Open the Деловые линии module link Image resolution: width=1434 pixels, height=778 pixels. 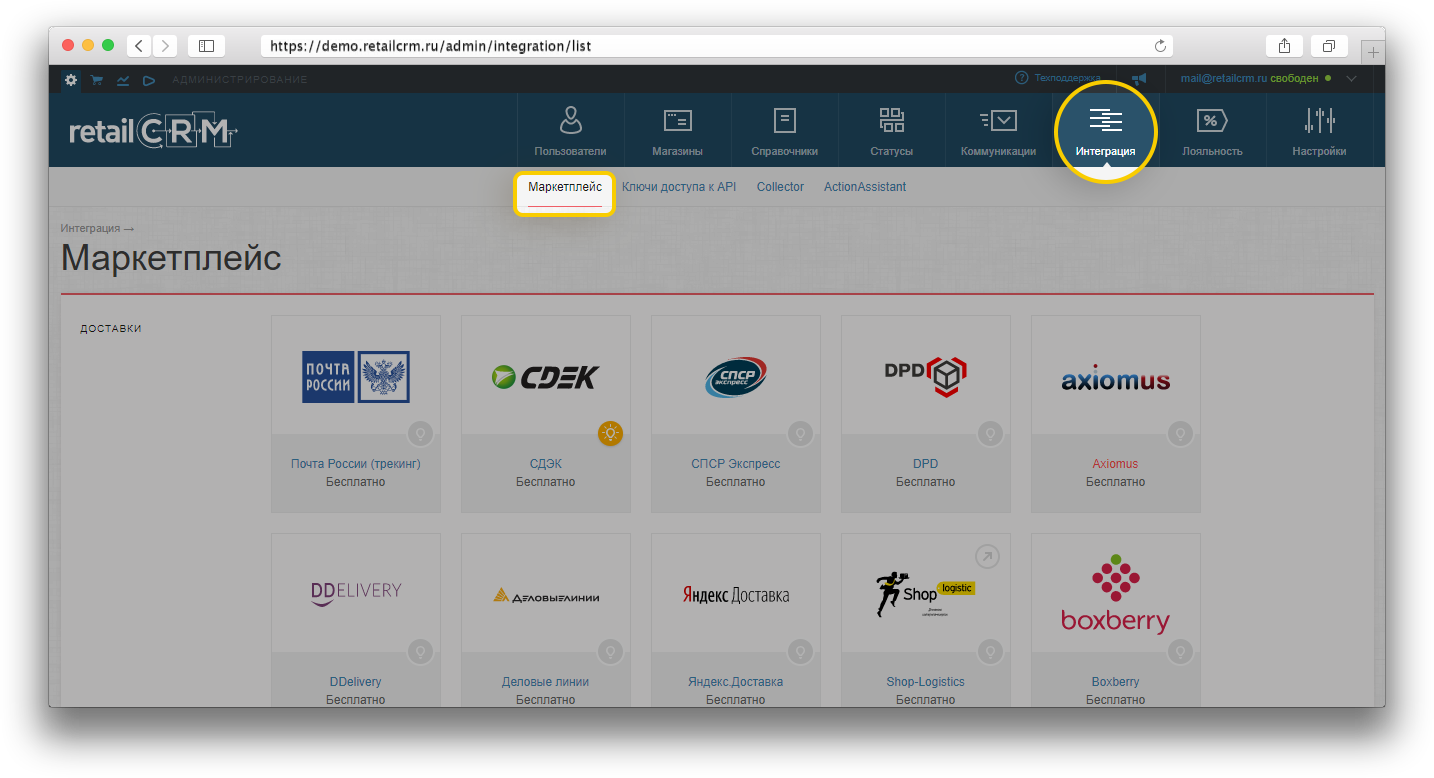(546, 682)
